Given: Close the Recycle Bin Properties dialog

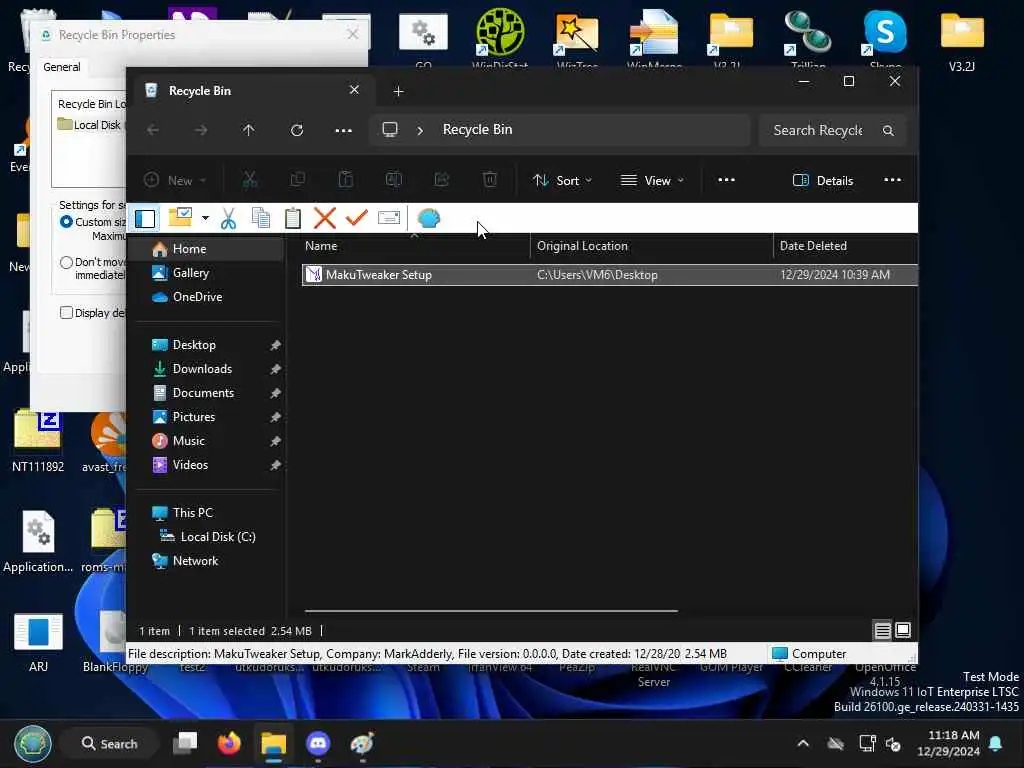Looking at the screenshot, I should 353,34.
